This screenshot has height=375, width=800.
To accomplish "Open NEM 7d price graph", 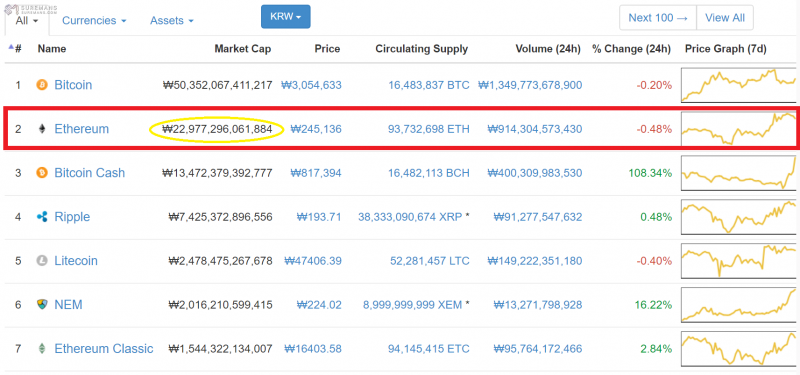I will (x=739, y=305).
